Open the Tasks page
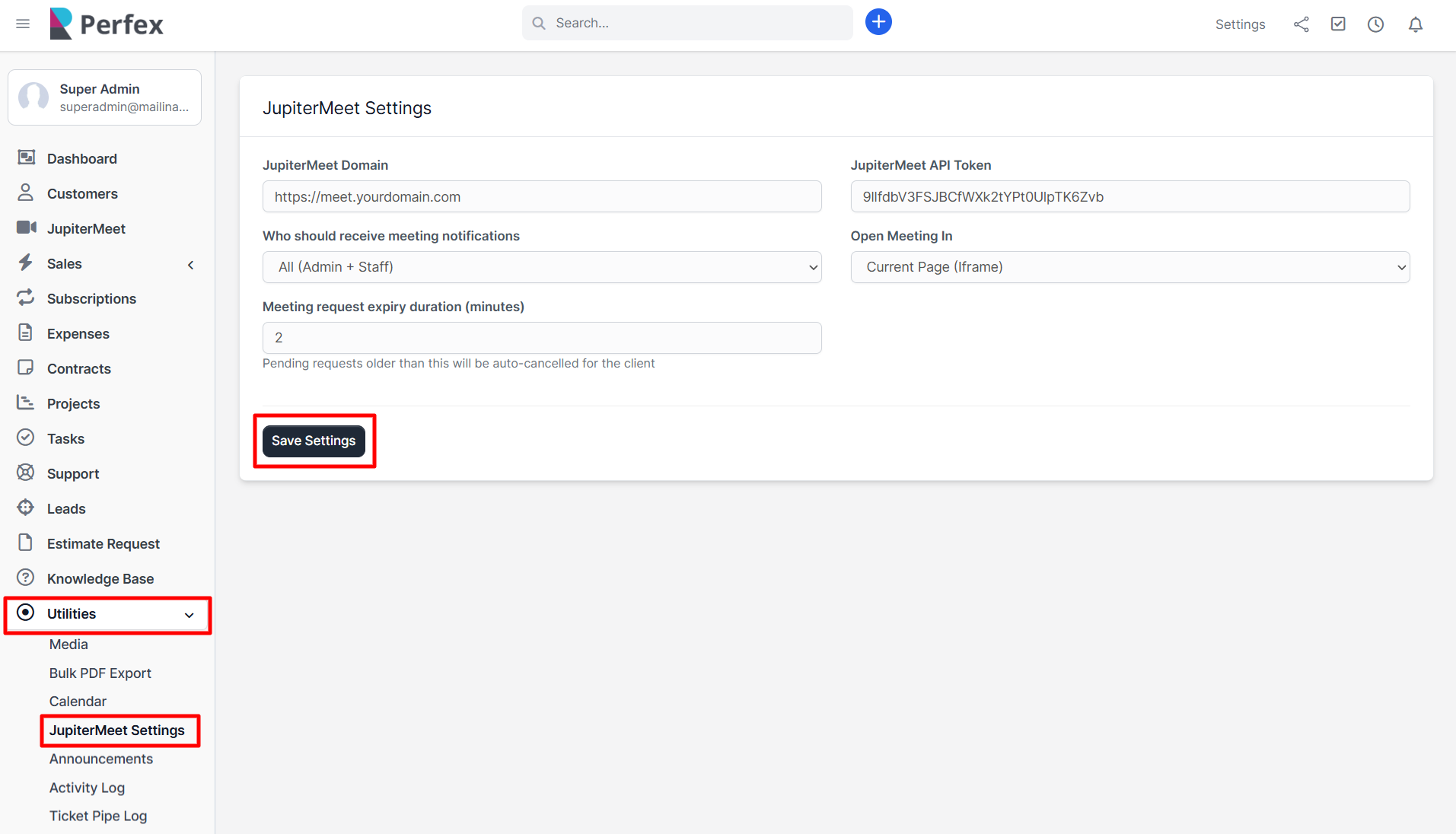 [x=65, y=439]
